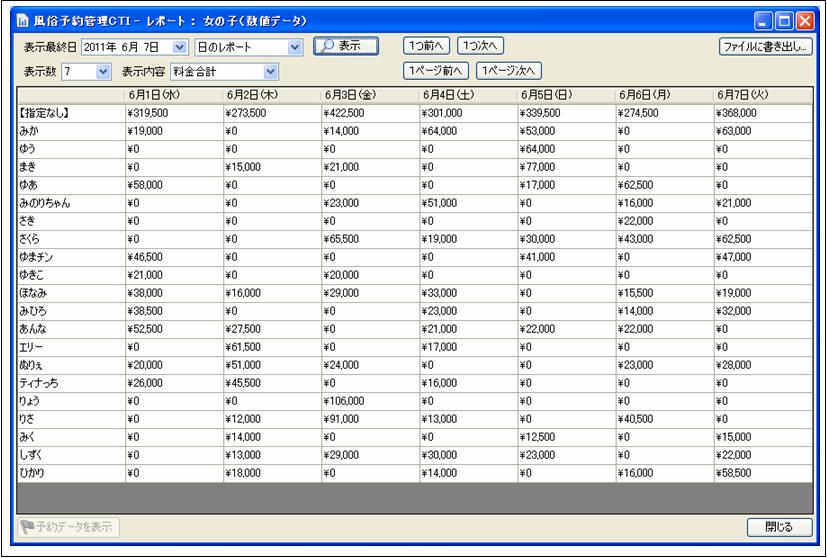Open the 表示最終日 date dropdown

coord(179,47)
